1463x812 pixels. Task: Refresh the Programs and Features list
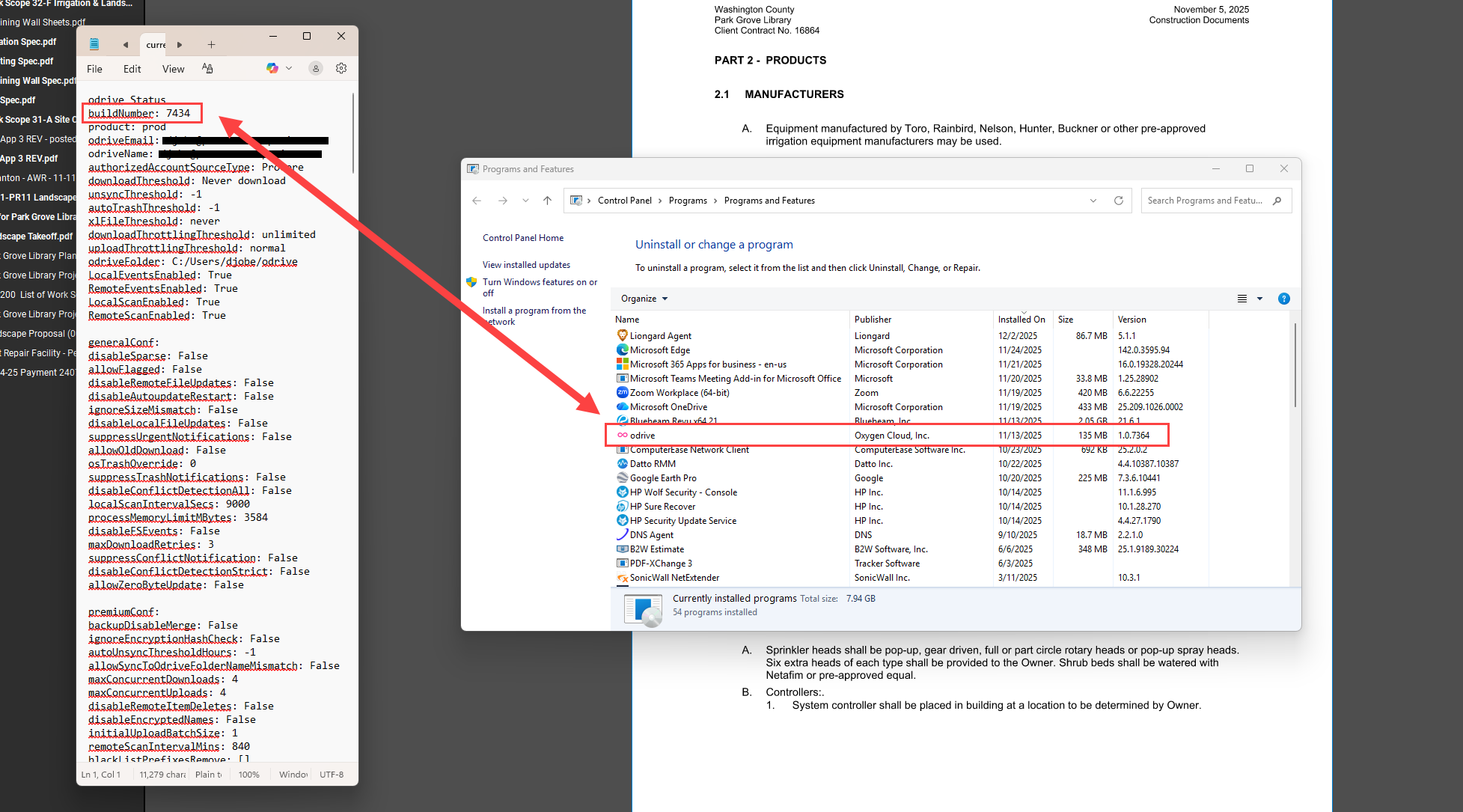coord(1119,201)
